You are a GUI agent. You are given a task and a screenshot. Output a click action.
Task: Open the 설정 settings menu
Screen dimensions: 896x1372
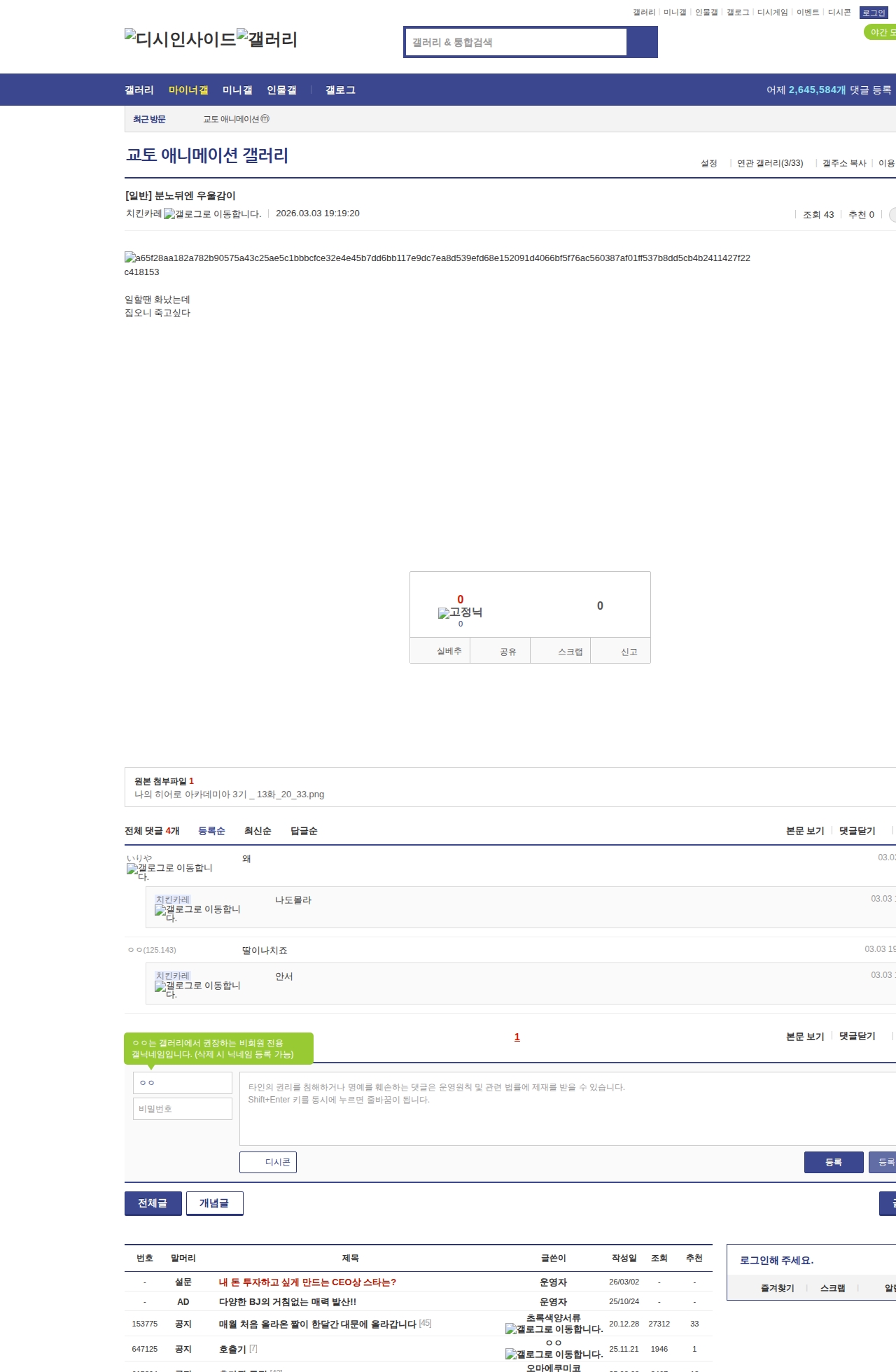click(709, 163)
